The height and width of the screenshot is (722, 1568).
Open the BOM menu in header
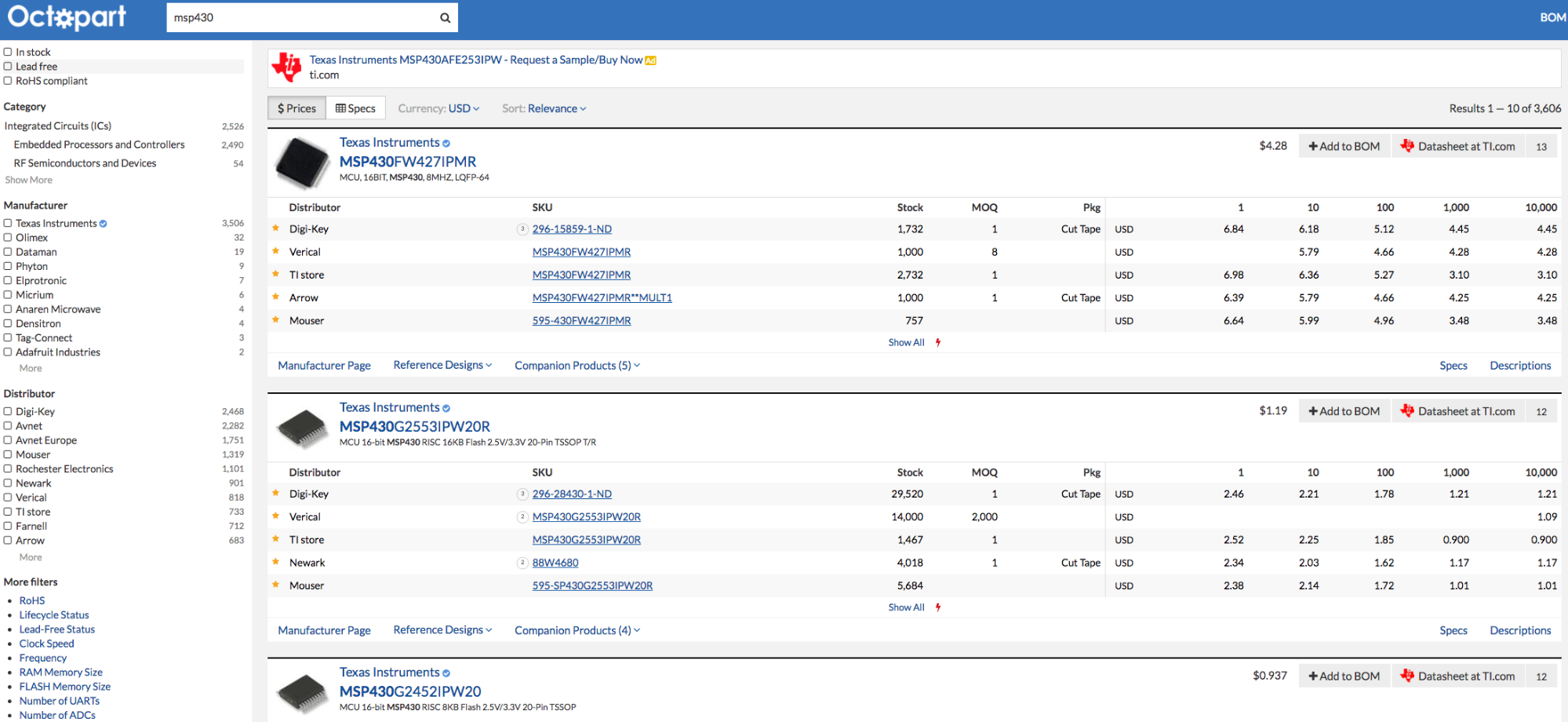[1552, 17]
